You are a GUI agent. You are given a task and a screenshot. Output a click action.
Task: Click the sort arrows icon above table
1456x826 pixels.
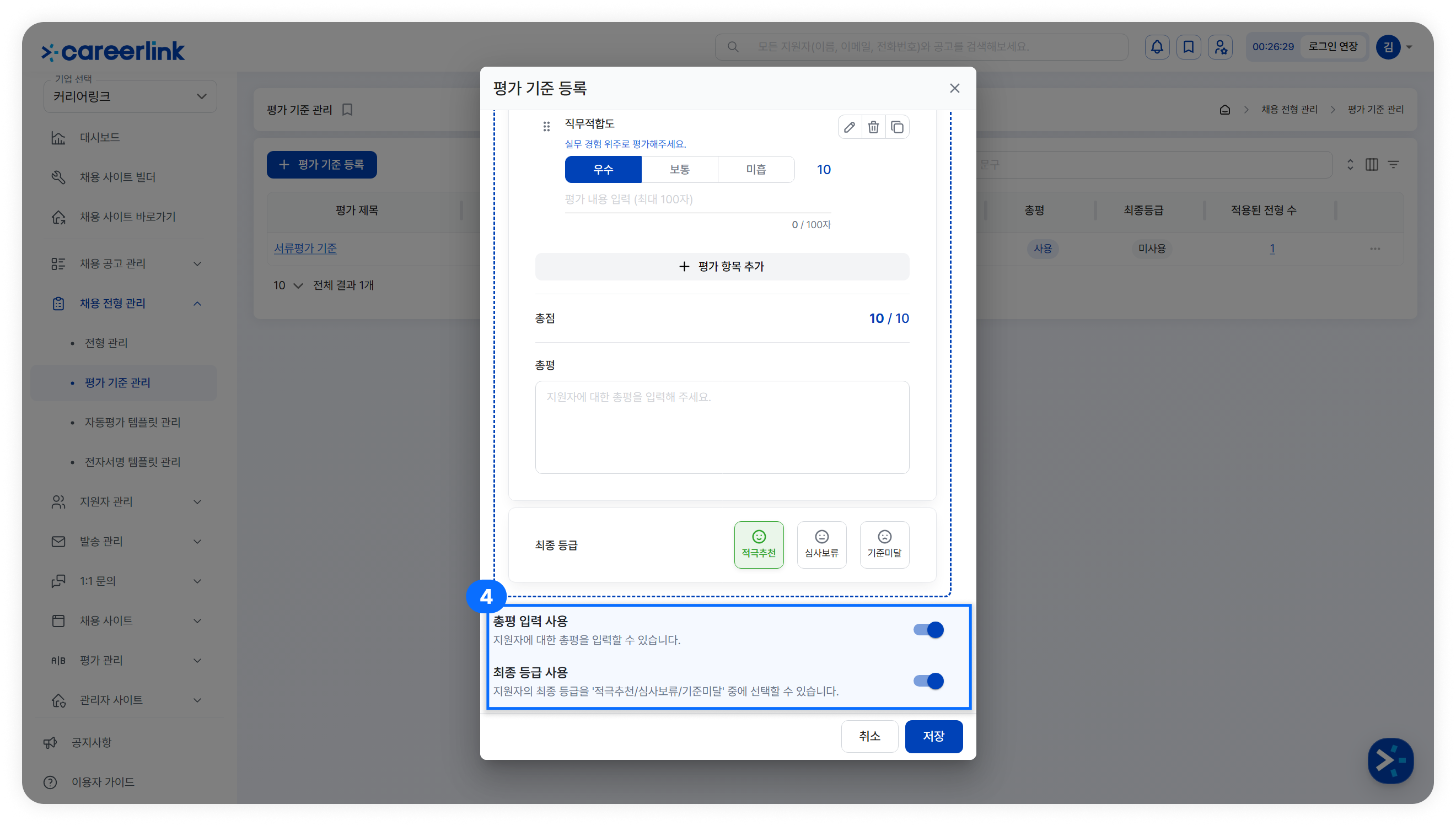click(x=1351, y=165)
